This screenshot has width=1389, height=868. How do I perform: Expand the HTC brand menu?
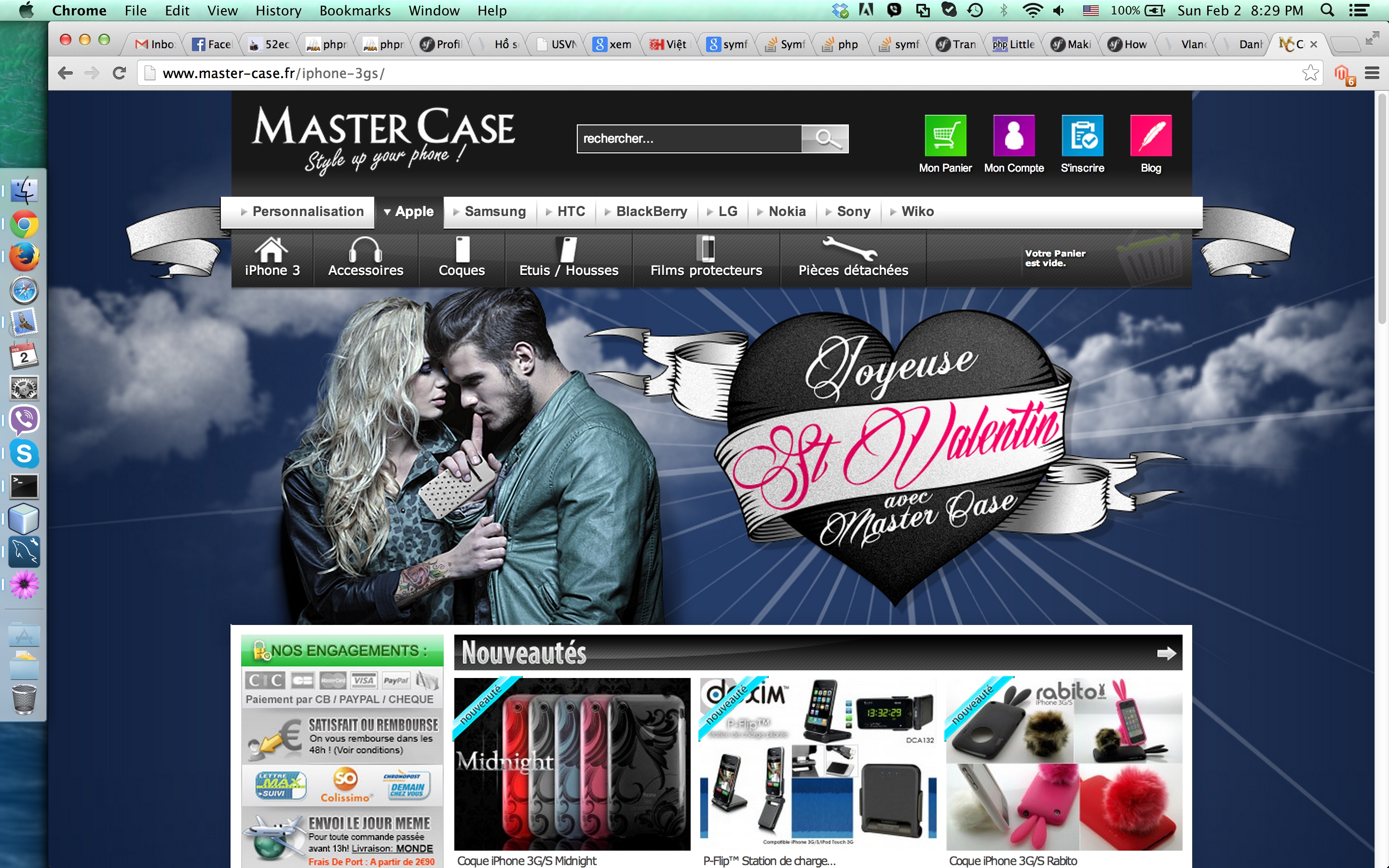565,211
